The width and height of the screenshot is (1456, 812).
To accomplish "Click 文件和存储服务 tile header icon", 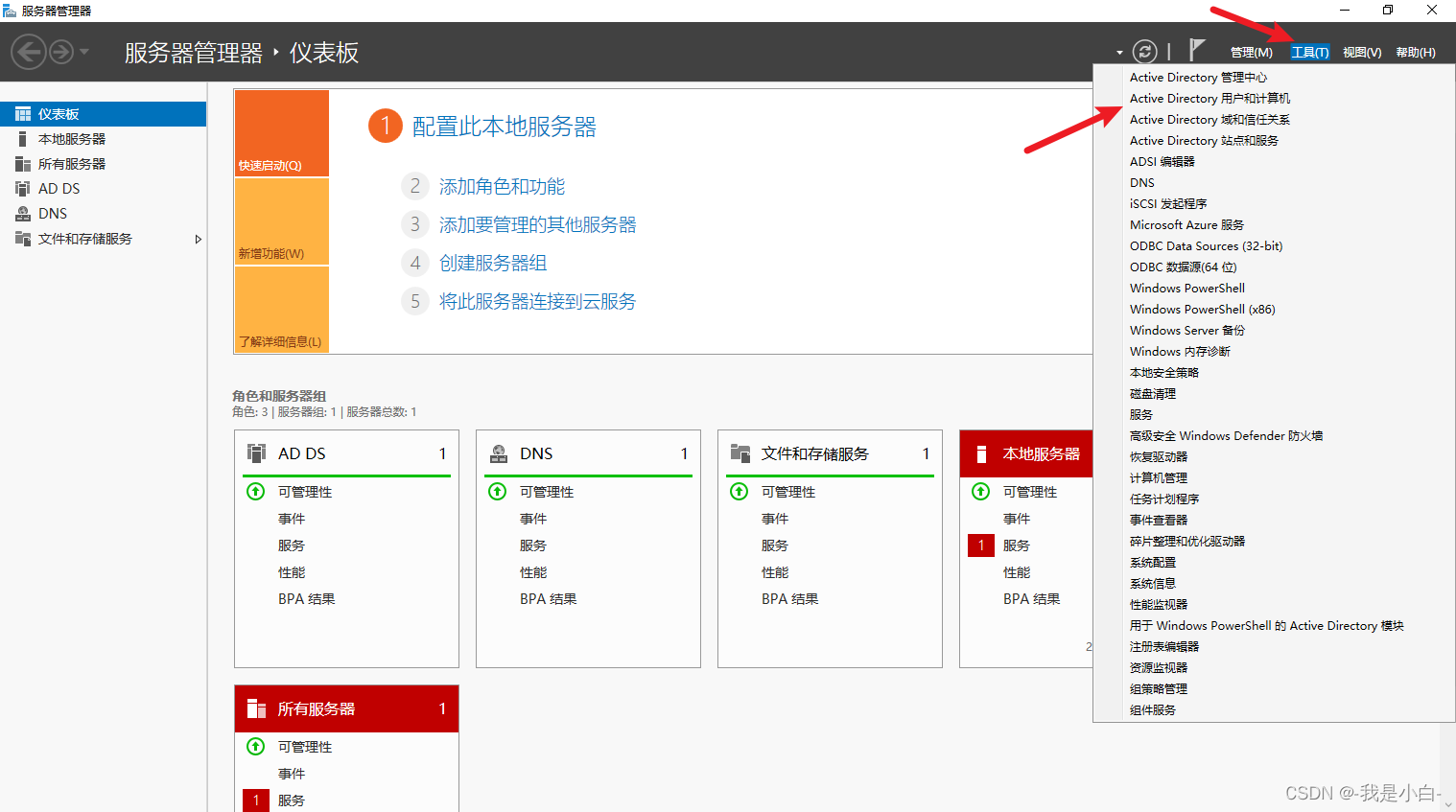I will pyautogui.click(x=740, y=453).
